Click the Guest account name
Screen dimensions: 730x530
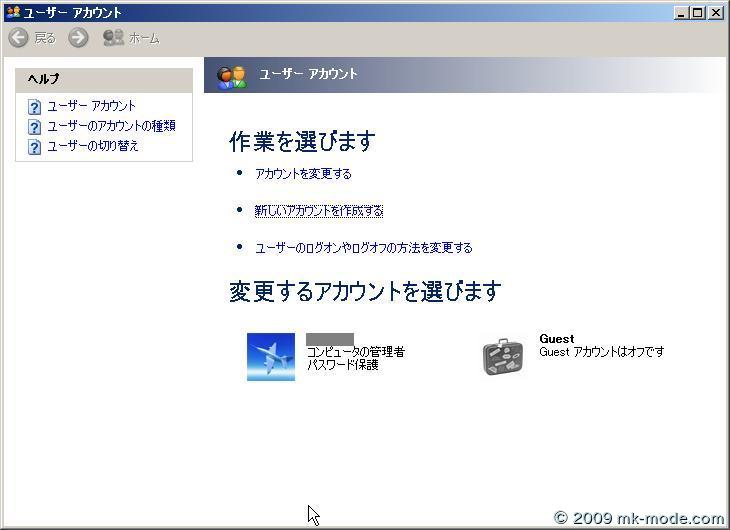[556, 339]
